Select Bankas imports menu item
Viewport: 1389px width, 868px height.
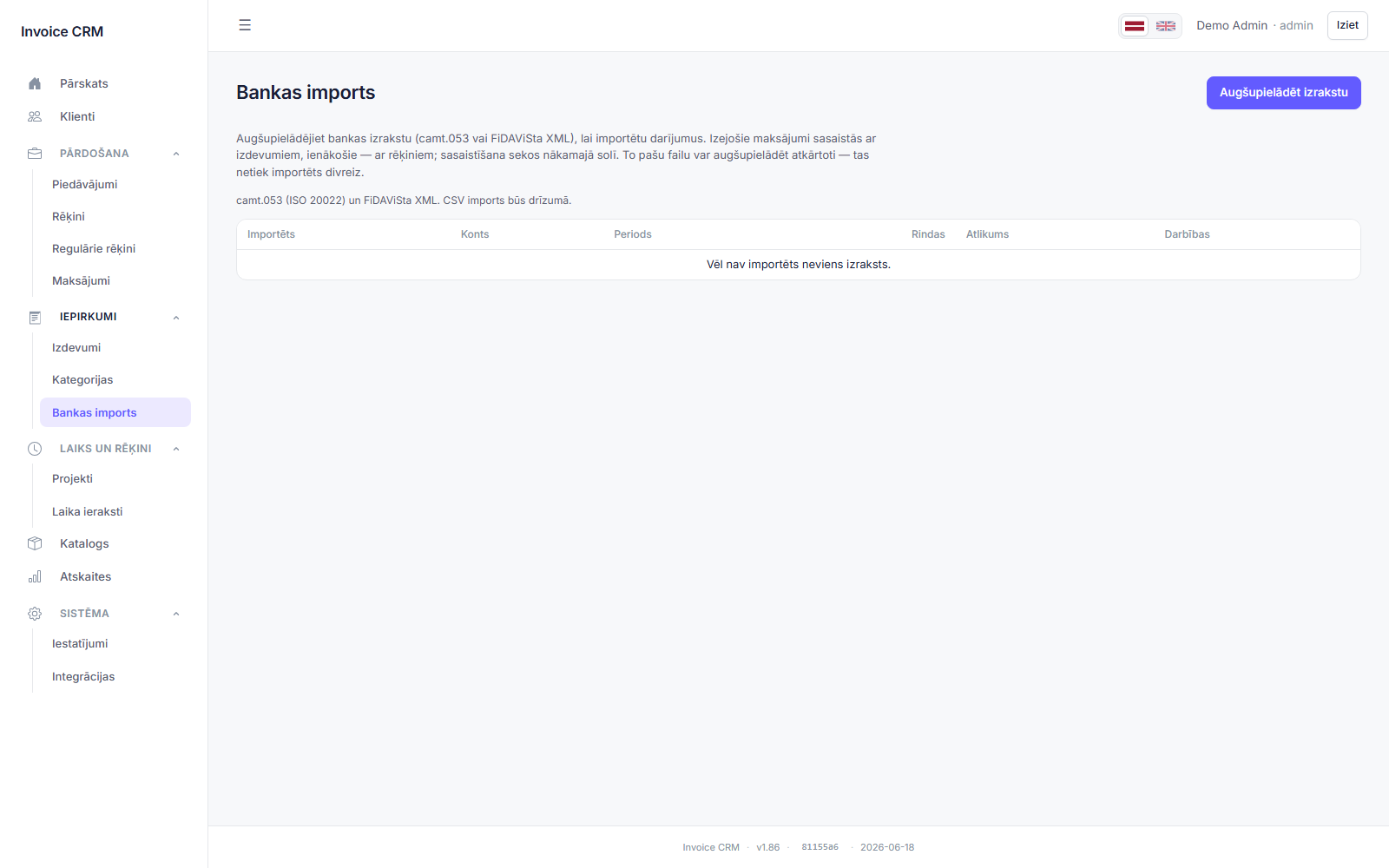point(115,412)
